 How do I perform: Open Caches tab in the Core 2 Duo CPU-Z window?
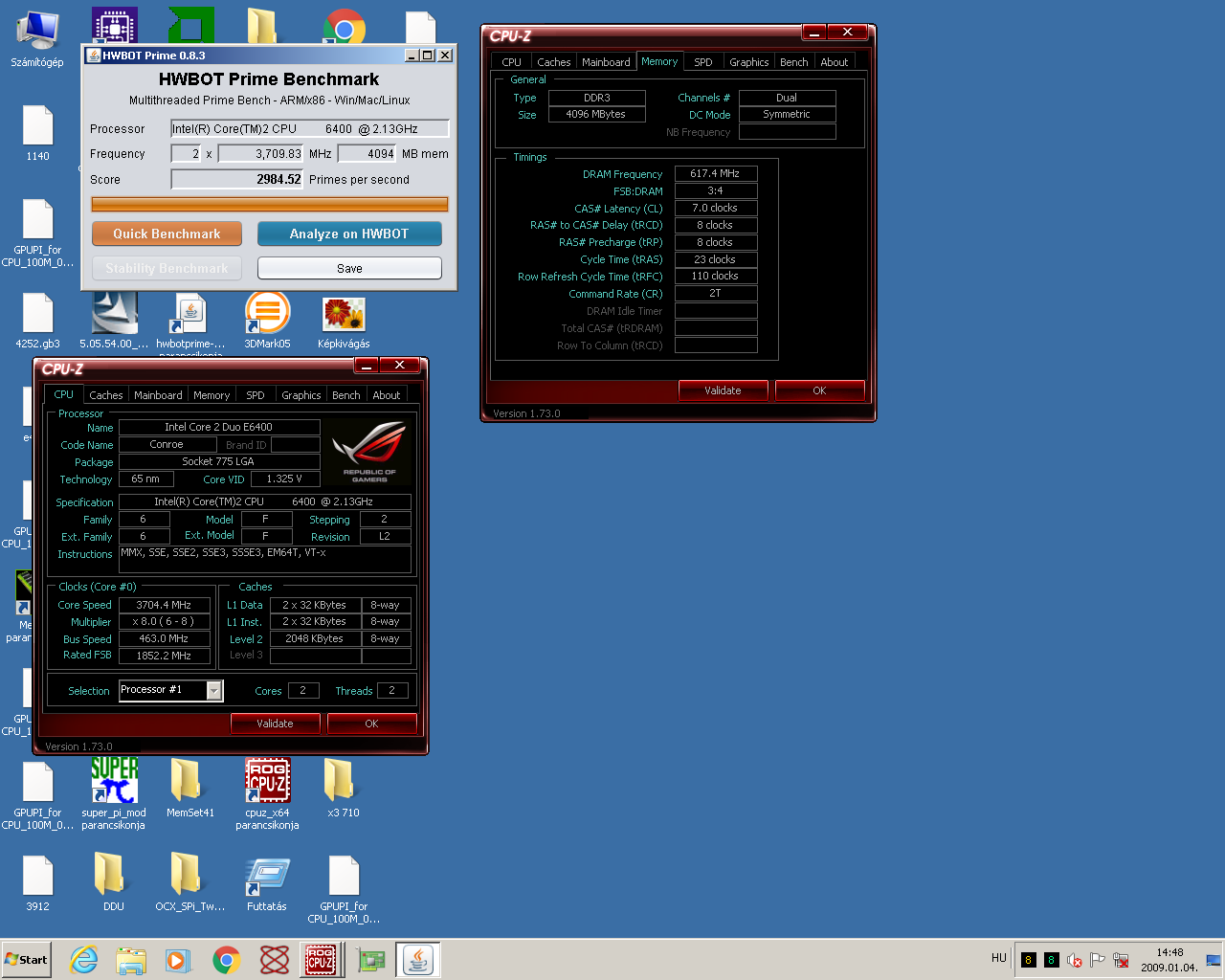(105, 395)
